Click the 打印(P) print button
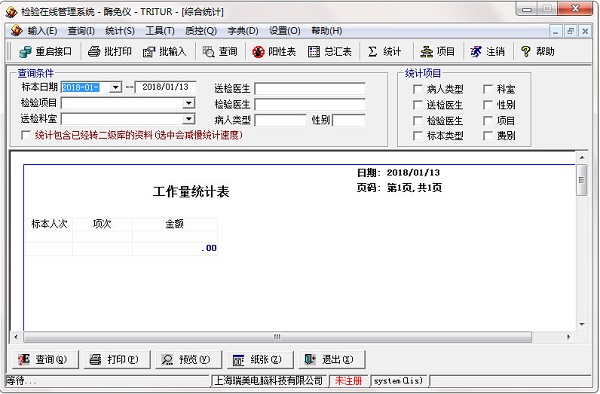This screenshot has width=600, height=394. tap(117, 360)
